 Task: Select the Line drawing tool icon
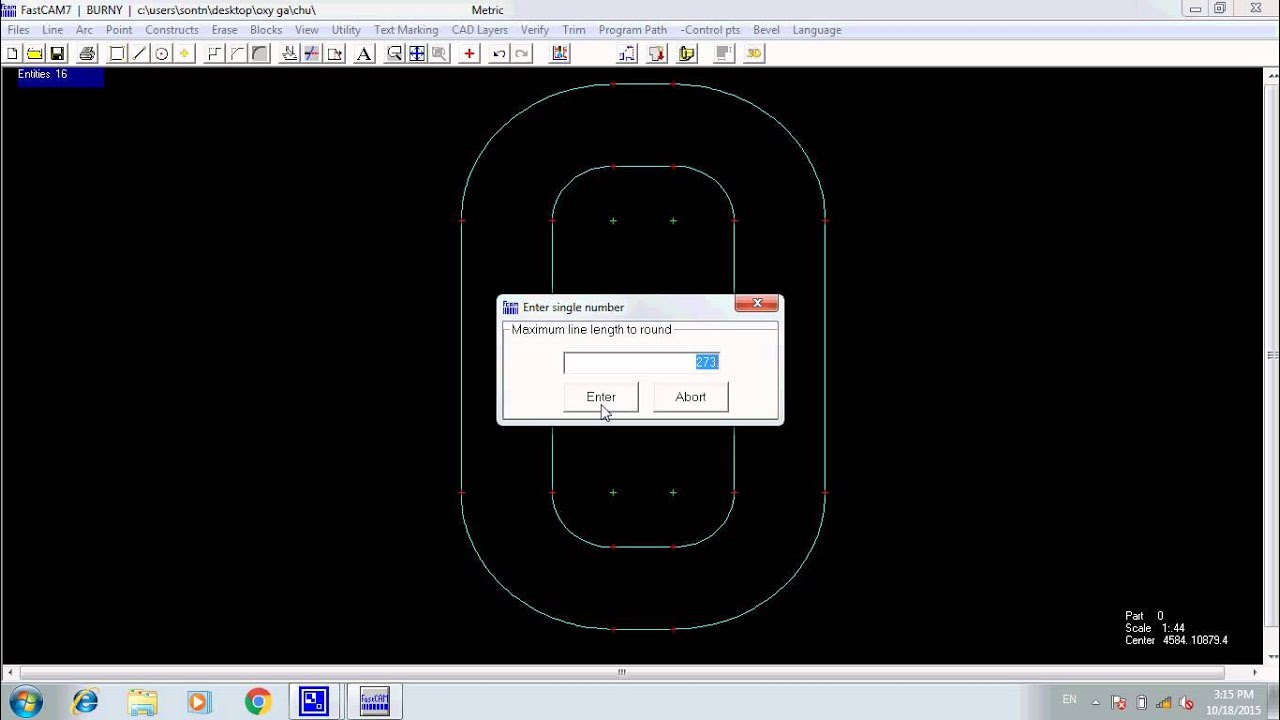click(140, 54)
